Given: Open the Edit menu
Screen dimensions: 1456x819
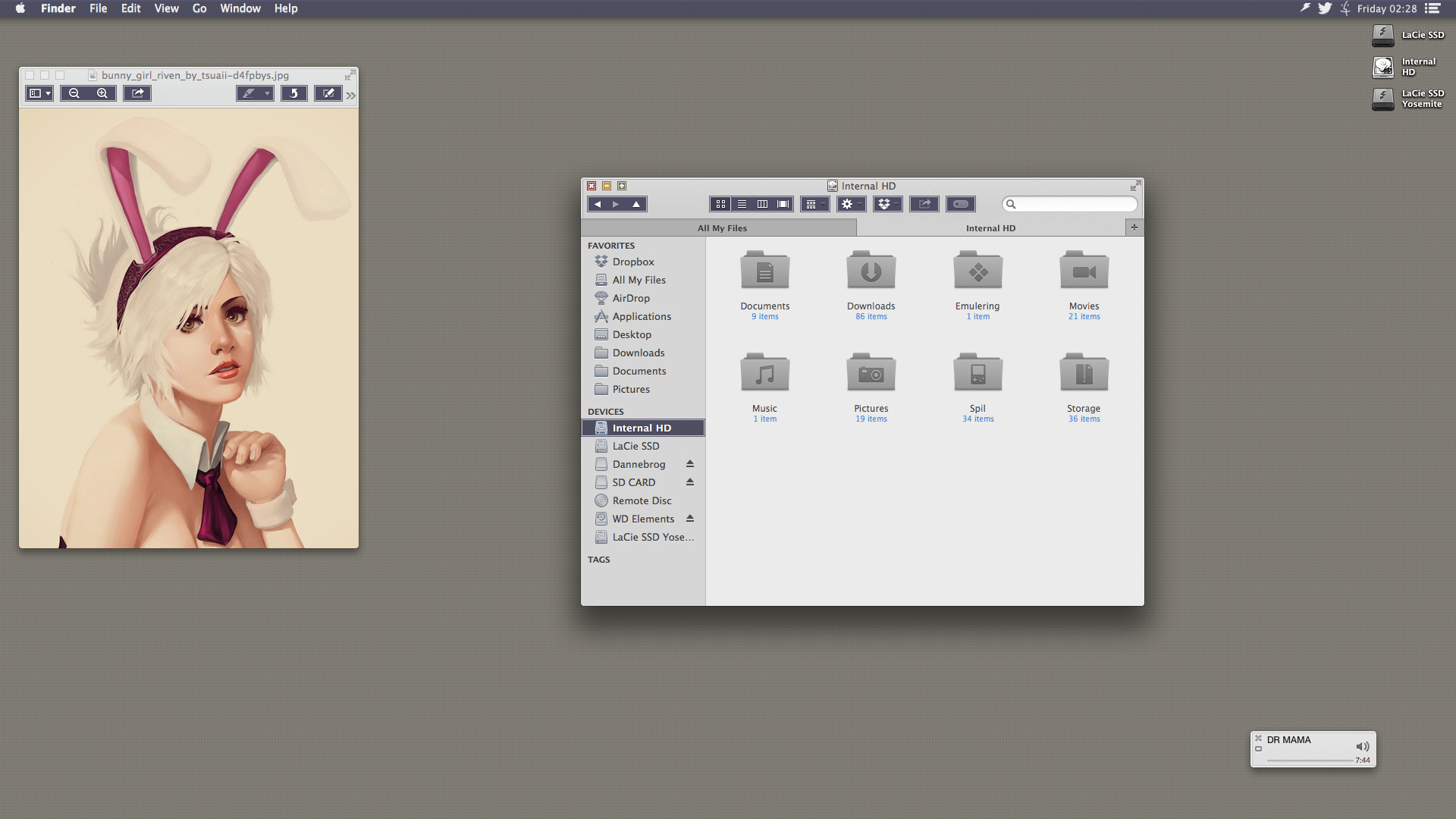Looking at the screenshot, I should (x=131, y=8).
